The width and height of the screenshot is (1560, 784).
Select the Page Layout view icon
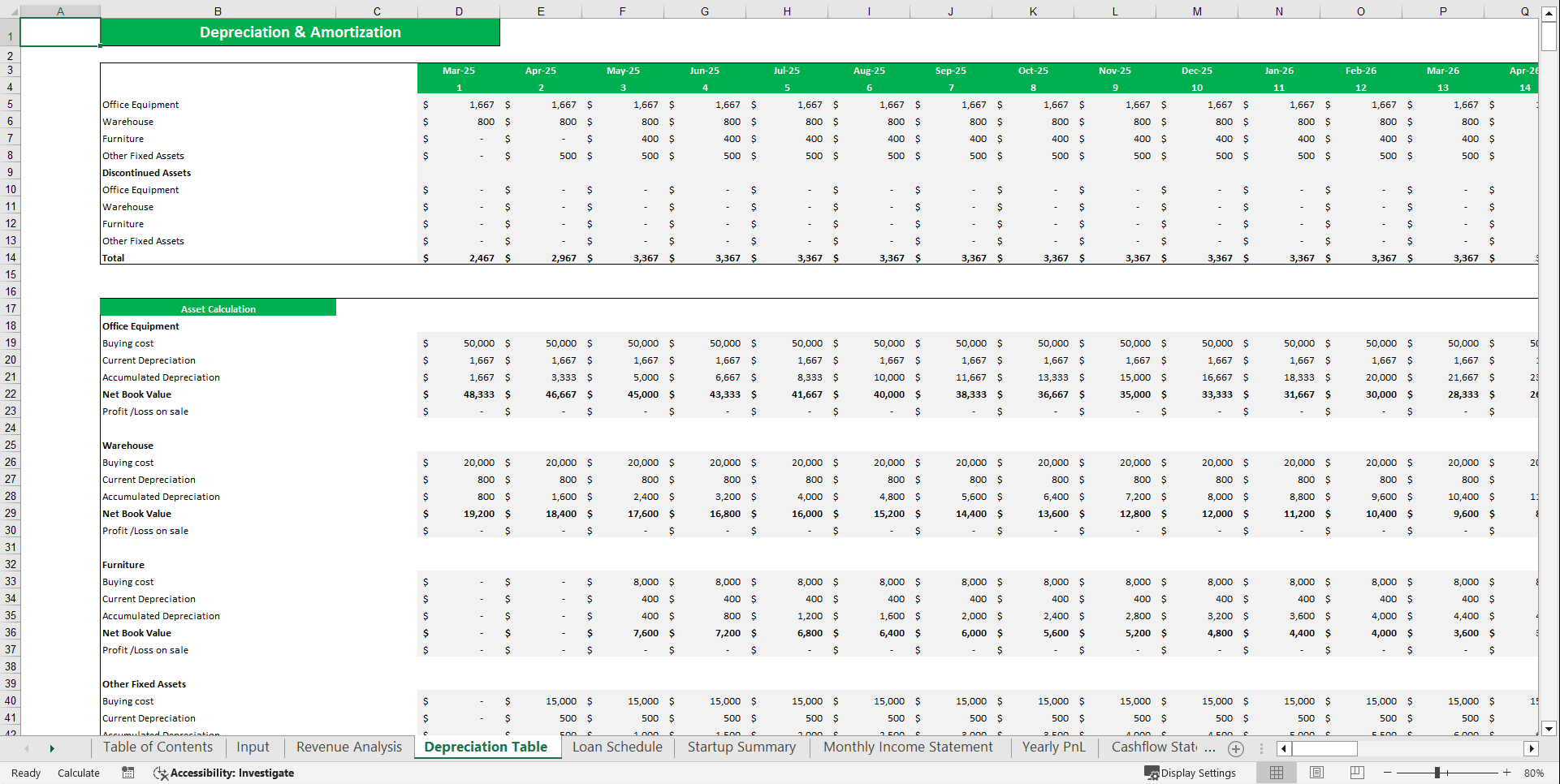pyautogui.click(x=1316, y=773)
